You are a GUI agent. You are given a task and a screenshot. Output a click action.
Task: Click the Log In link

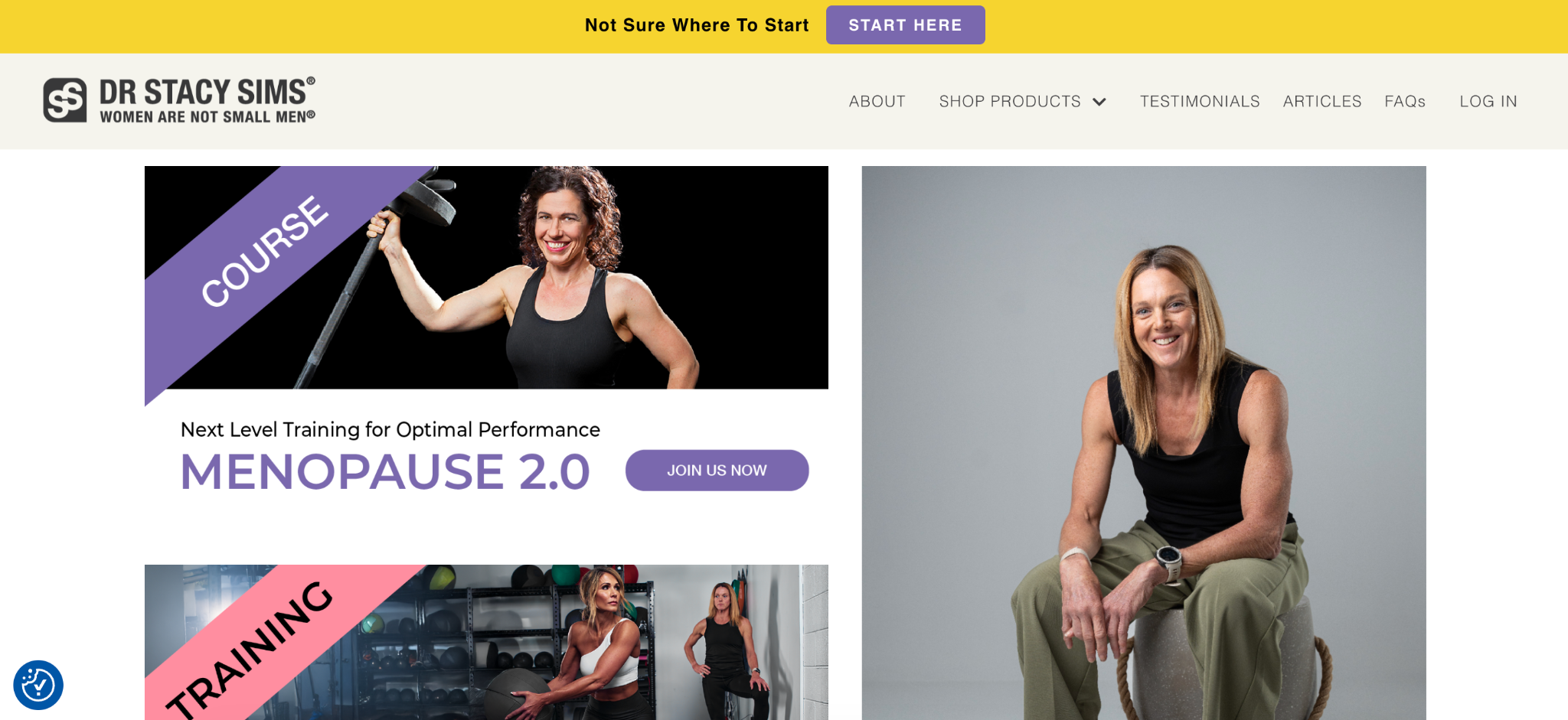pyautogui.click(x=1488, y=101)
